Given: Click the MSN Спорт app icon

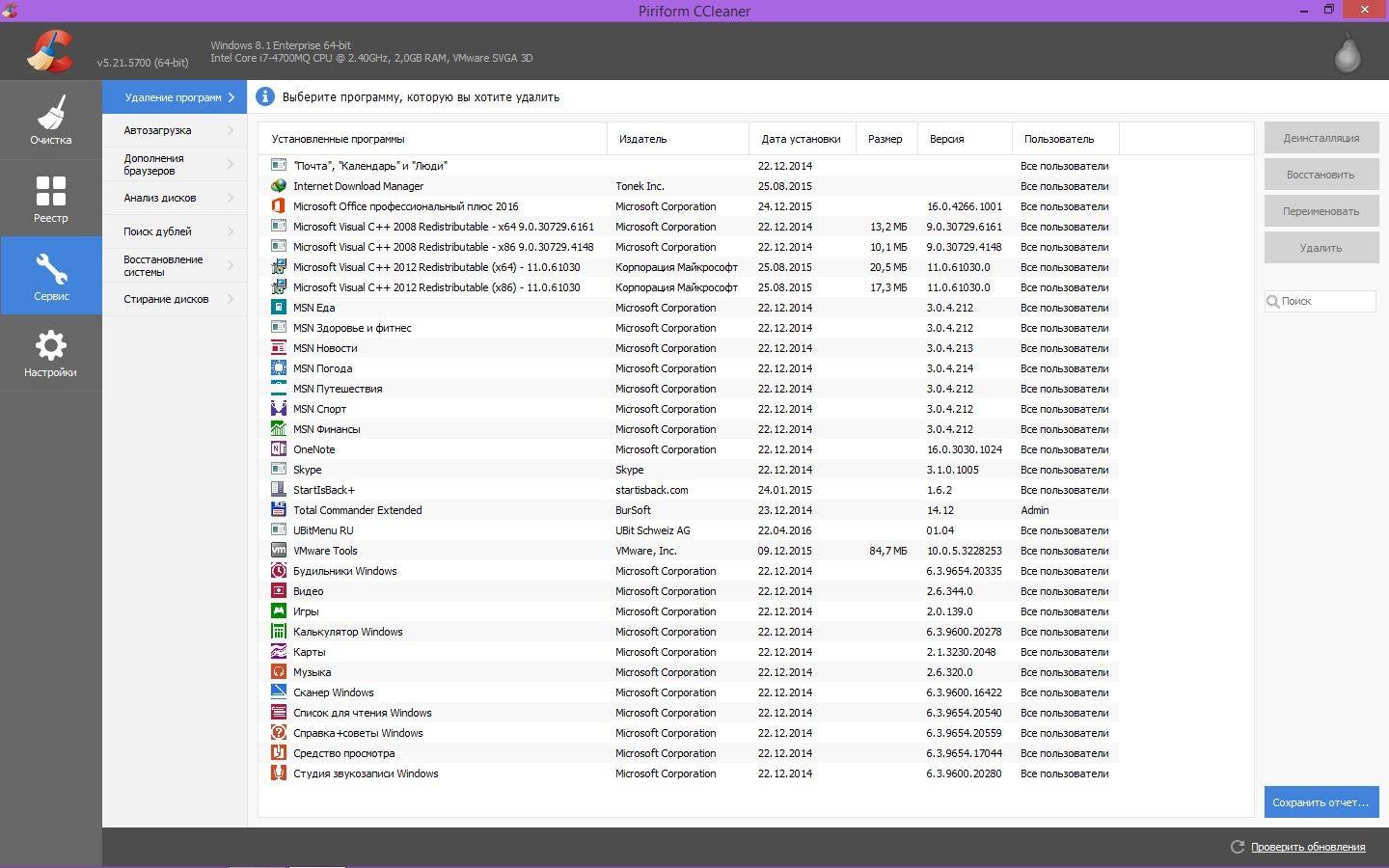Looking at the screenshot, I should [279, 409].
